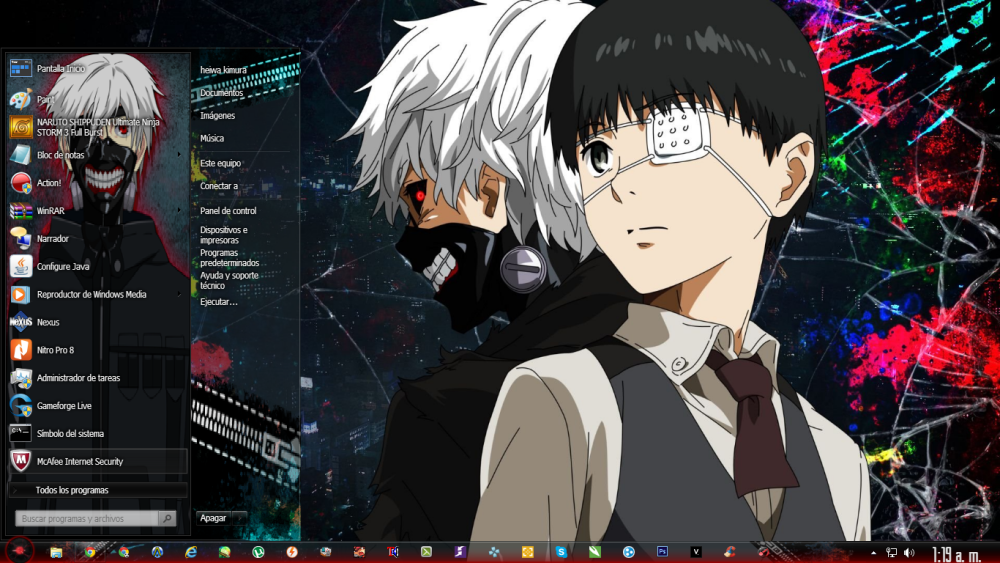Open Skype from the taskbar
The image size is (1000, 563).
click(x=561, y=552)
